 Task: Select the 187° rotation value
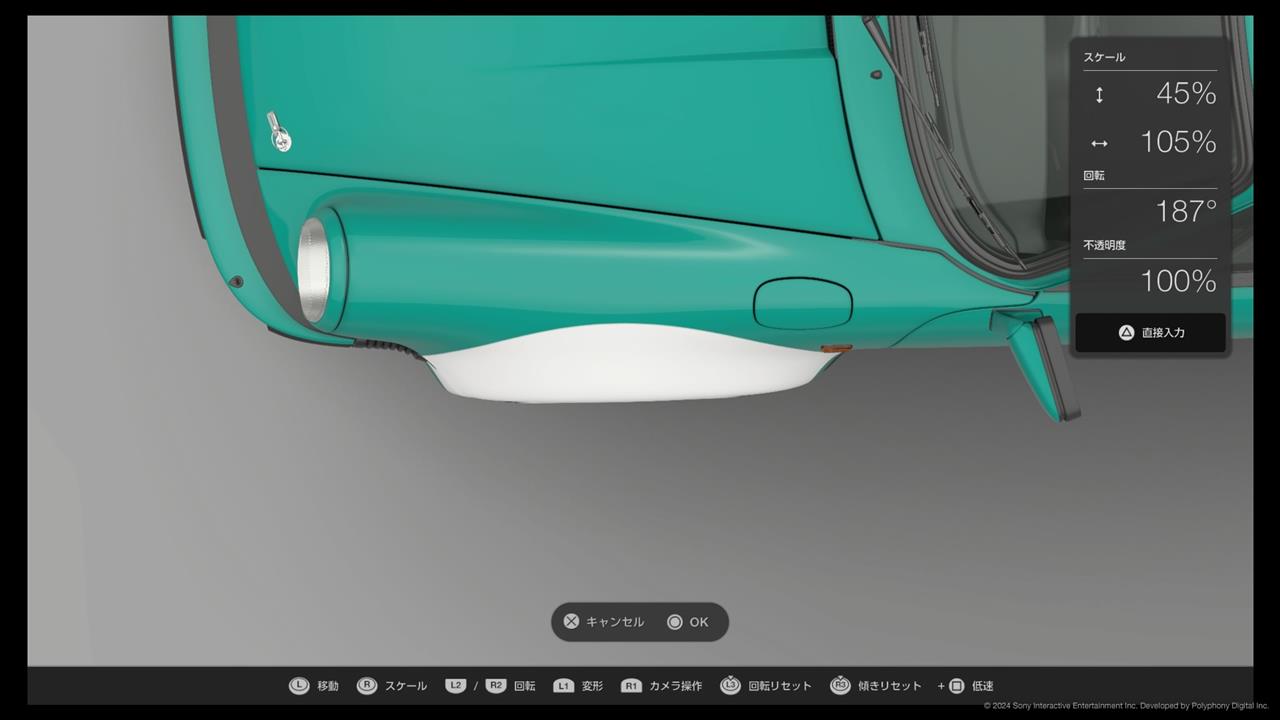pyautogui.click(x=1186, y=211)
